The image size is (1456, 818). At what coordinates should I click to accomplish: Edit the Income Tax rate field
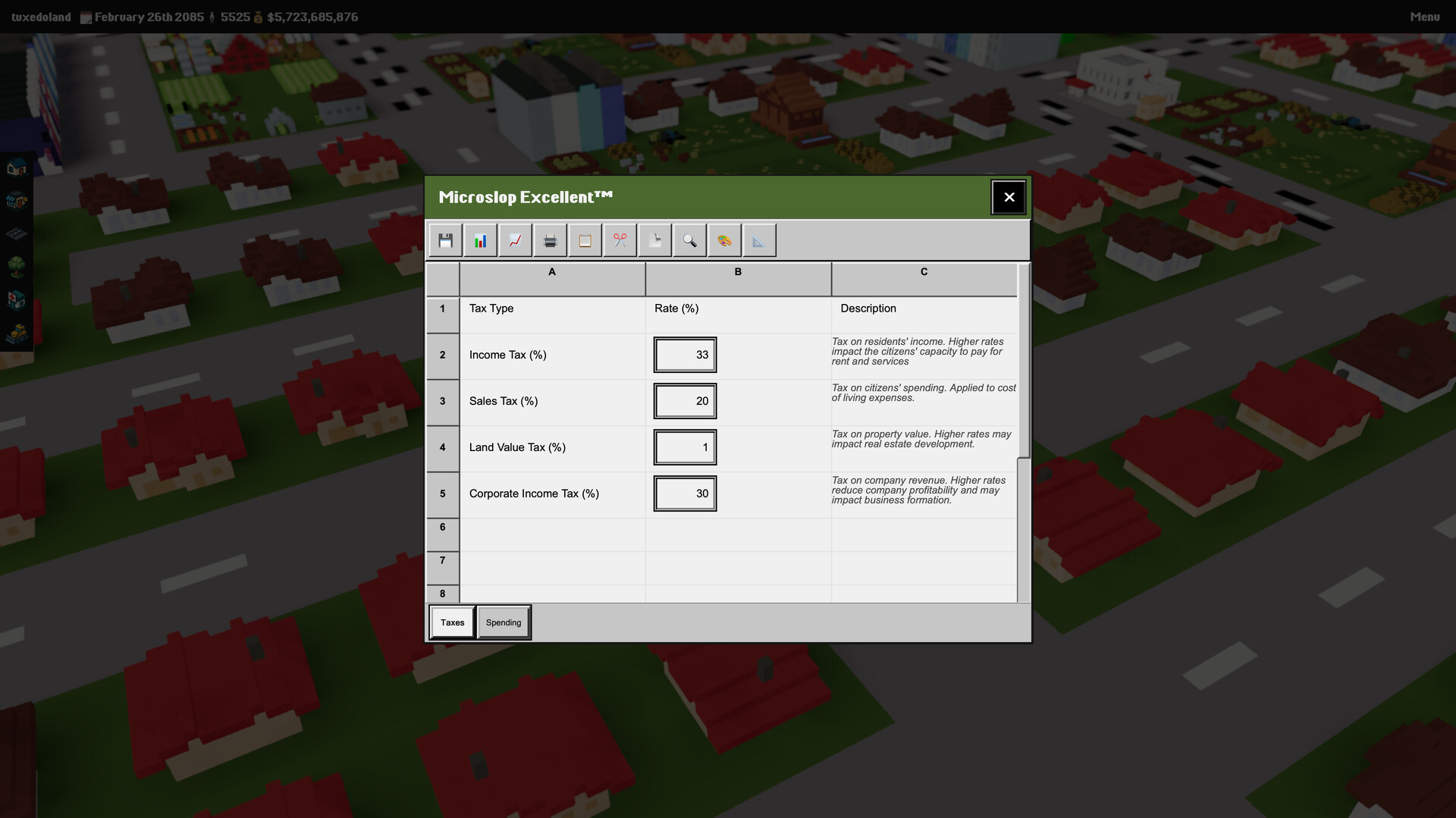pyautogui.click(x=684, y=355)
